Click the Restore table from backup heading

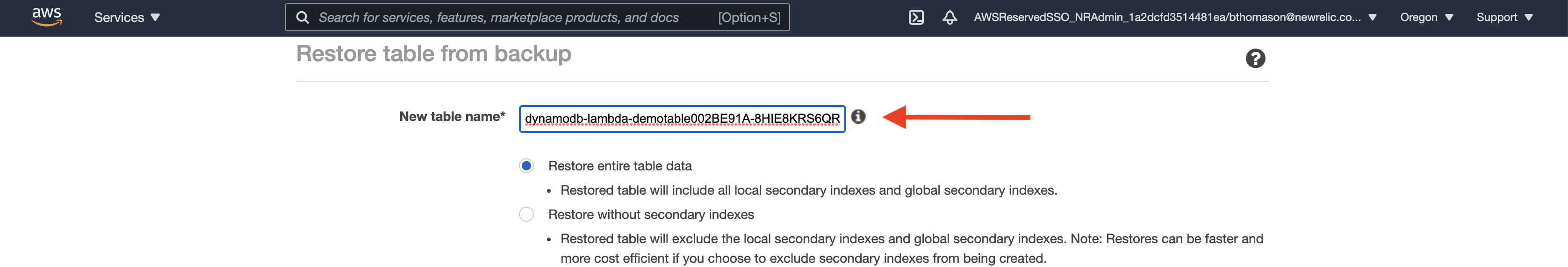433,54
